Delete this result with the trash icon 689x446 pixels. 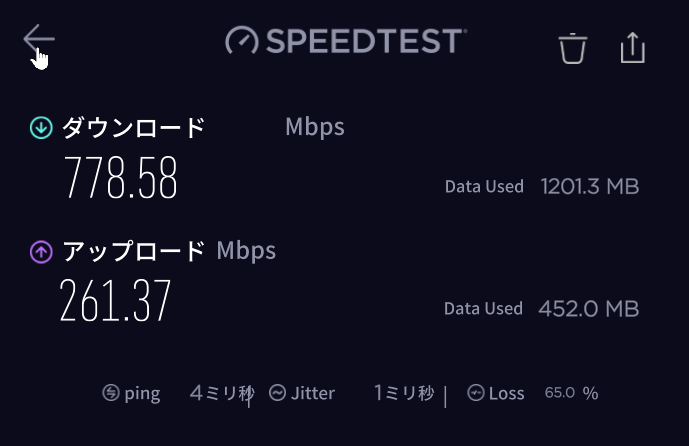572,47
